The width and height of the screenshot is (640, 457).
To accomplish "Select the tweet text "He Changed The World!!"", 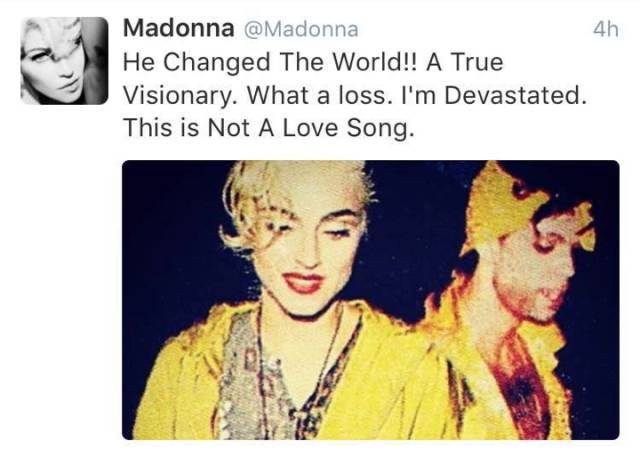I will (x=271, y=62).
